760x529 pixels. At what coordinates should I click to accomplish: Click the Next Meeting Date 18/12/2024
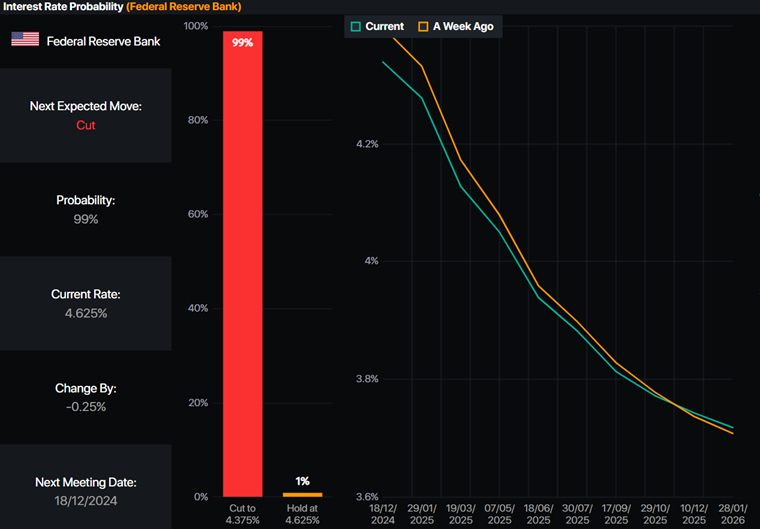click(x=85, y=501)
